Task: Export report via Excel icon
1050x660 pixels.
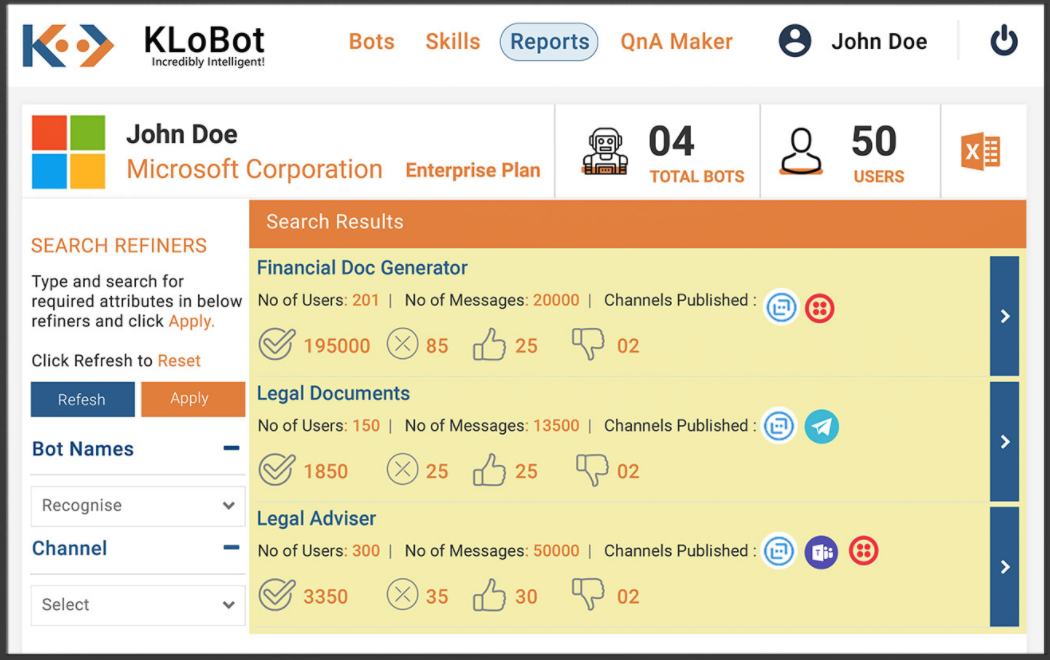Action: click(x=980, y=151)
